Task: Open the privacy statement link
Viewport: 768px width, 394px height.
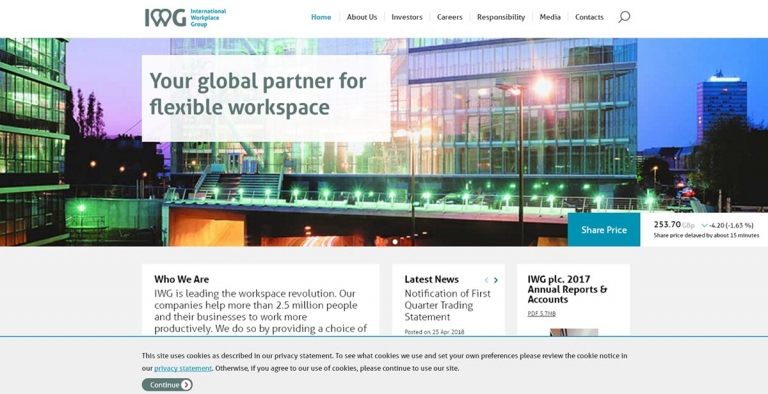Action: pyautogui.click(x=183, y=368)
